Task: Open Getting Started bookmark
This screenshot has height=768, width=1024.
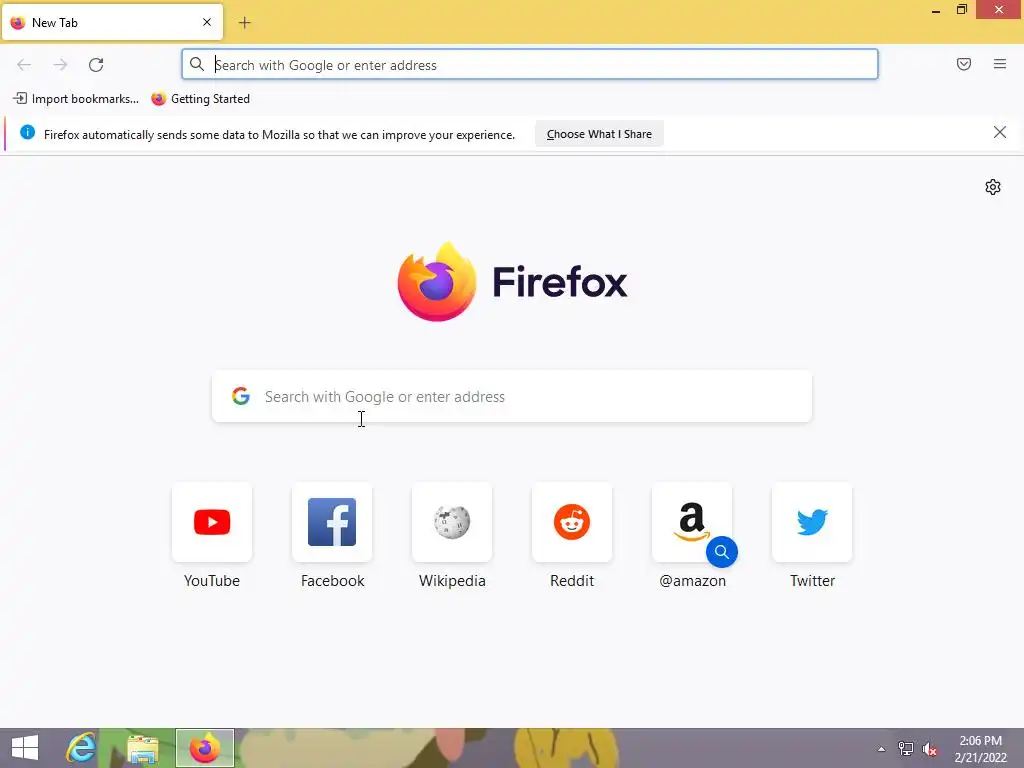Action: click(x=200, y=99)
